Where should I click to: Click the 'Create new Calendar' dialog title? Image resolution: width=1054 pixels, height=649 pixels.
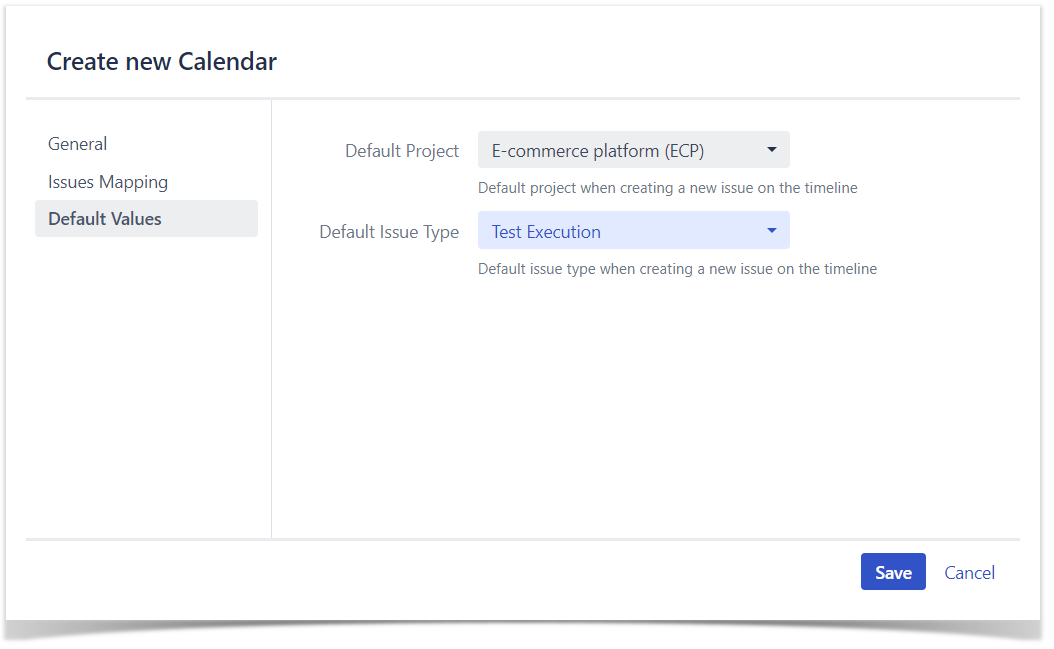(x=162, y=61)
